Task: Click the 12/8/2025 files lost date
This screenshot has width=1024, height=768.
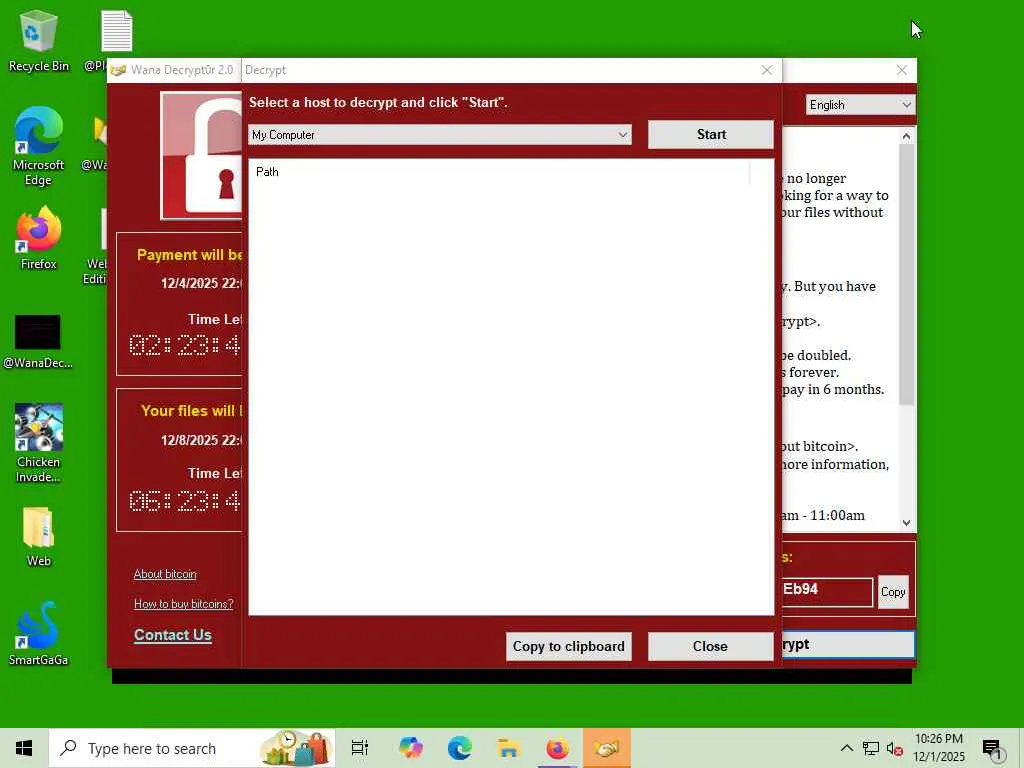Action: click(201, 440)
